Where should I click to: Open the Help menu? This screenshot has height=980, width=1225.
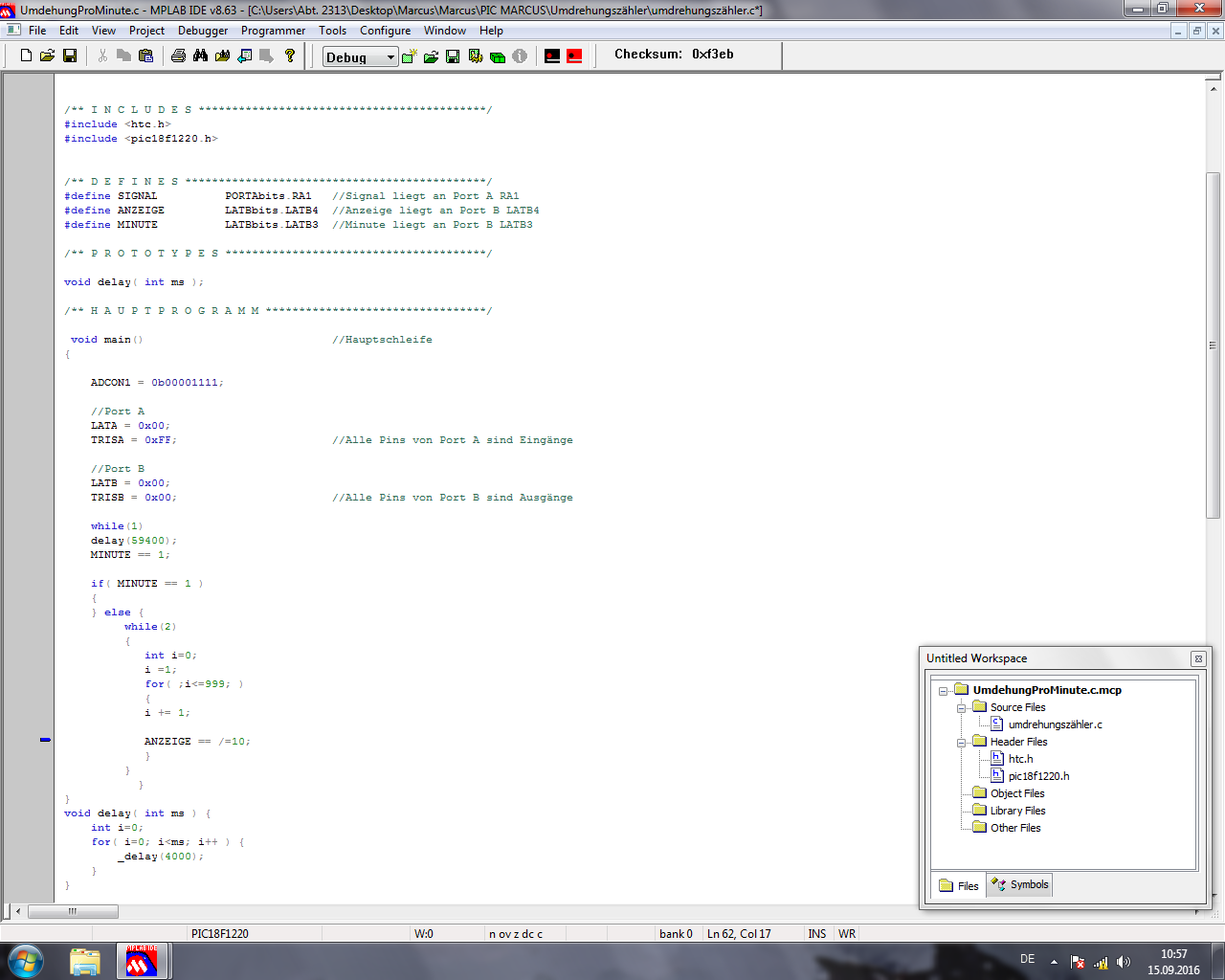tap(491, 31)
